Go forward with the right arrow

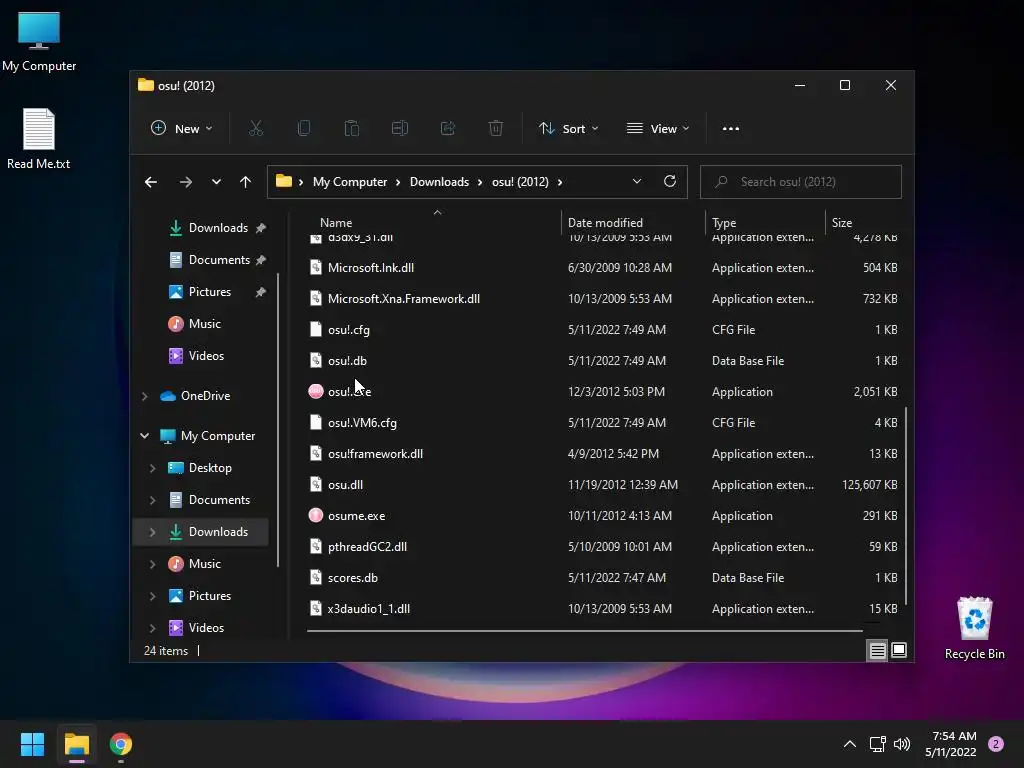point(186,182)
